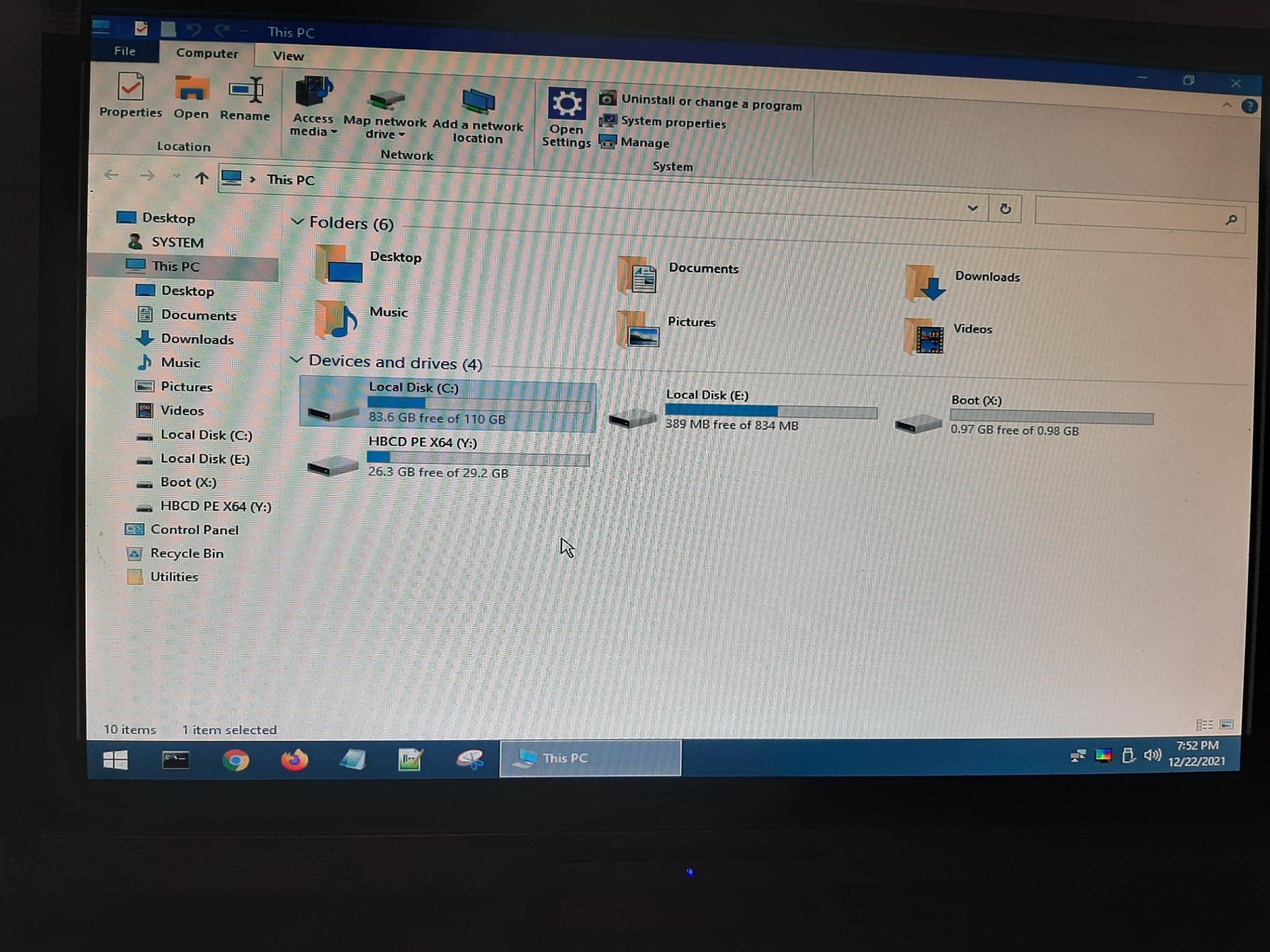Click the search magnifier icon
Viewport: 1270px width, 952px height.
[1231, 219]
